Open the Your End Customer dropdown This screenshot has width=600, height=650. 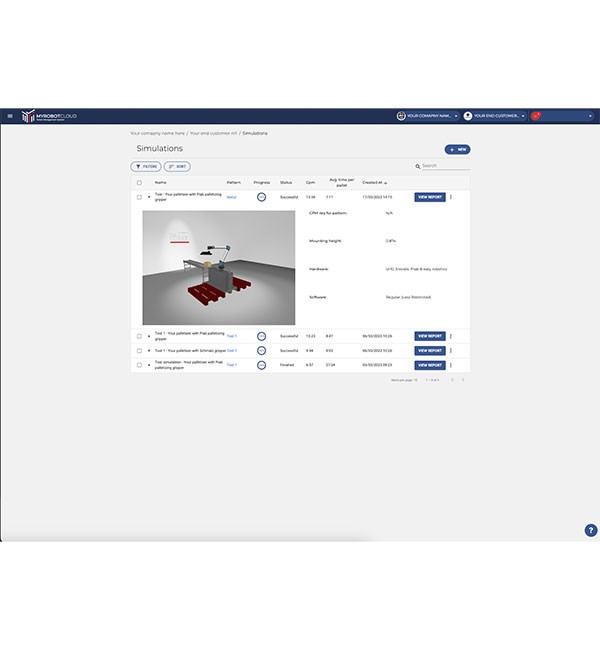495,116
